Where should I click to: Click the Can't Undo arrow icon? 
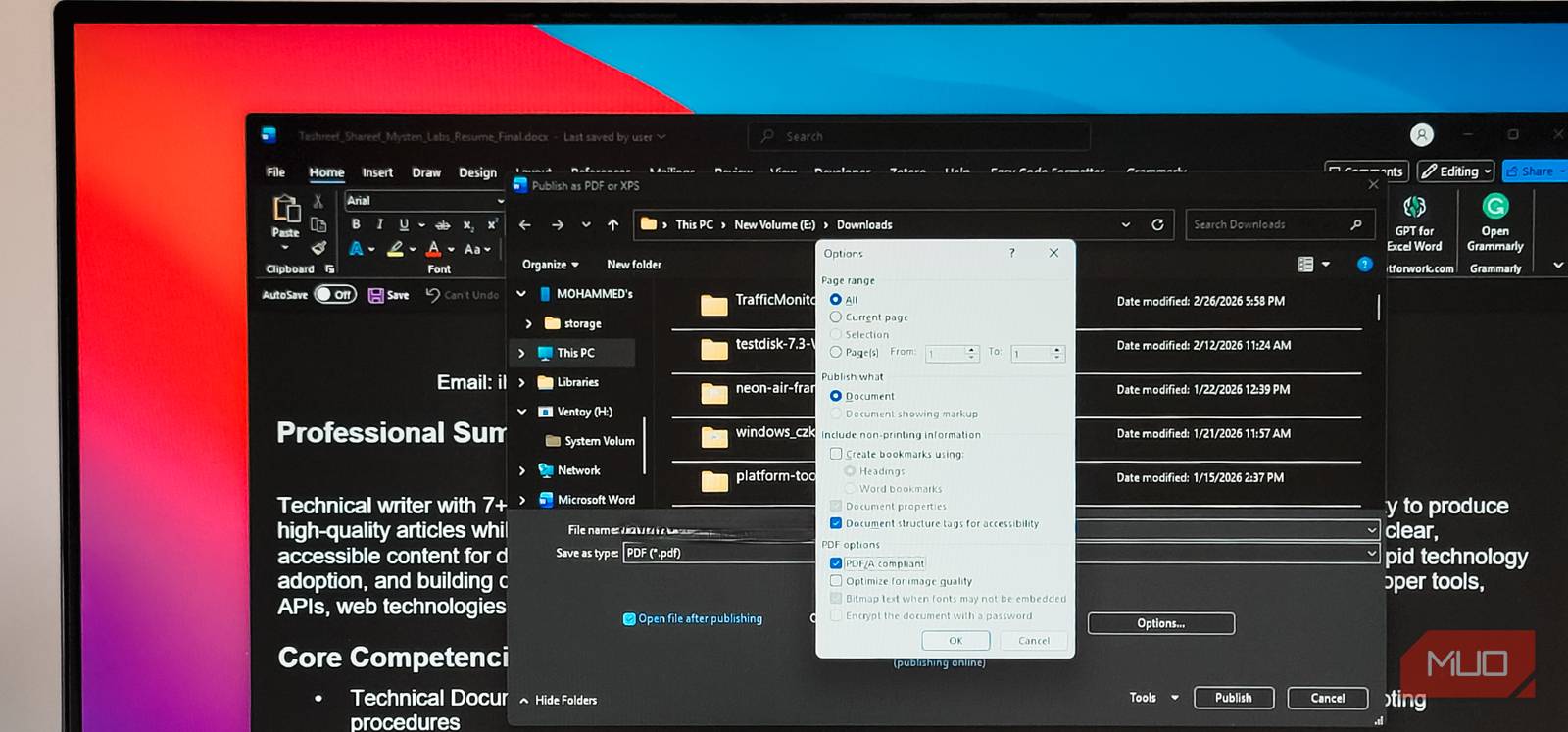[x=432, y=294]
